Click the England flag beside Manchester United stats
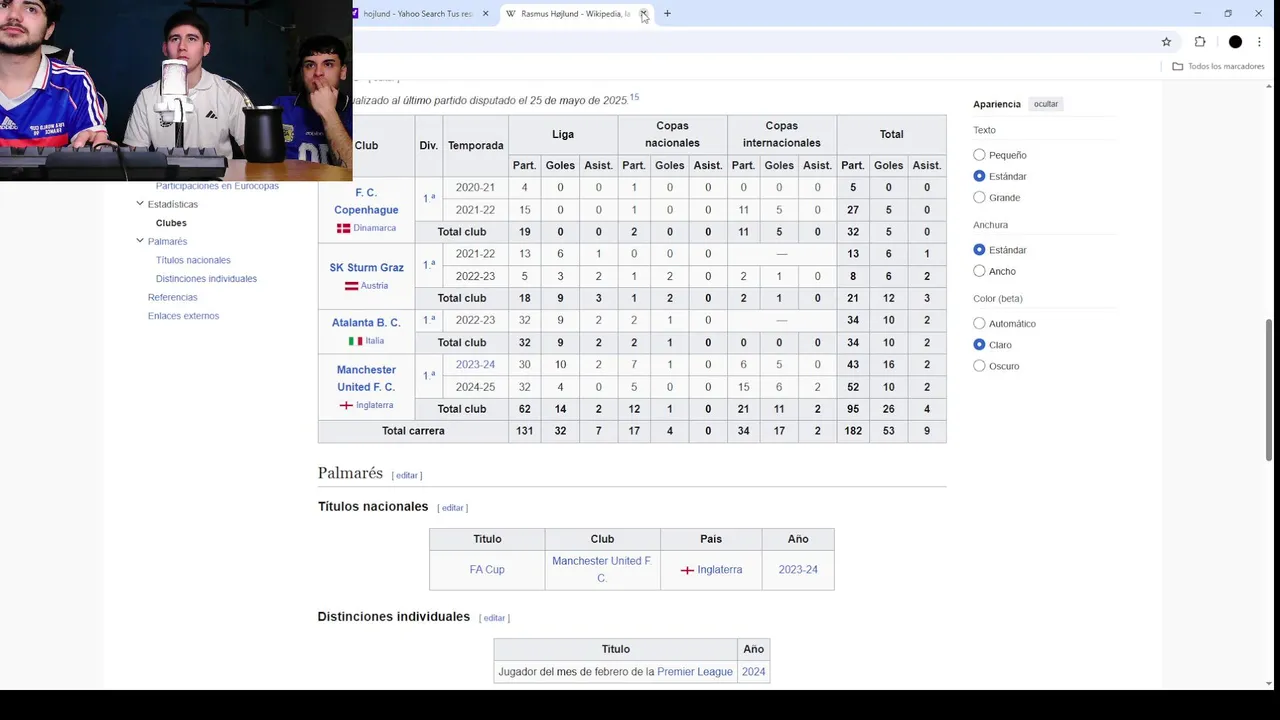1280x720 pixels. (x=346, y=405)
